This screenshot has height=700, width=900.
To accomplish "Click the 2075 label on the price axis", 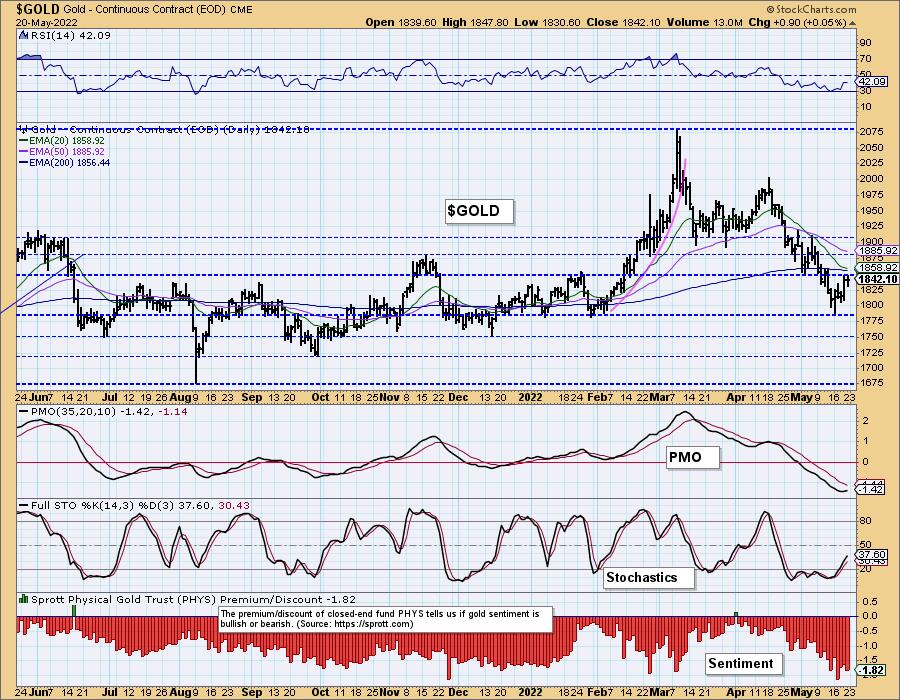I will point(871,131).
